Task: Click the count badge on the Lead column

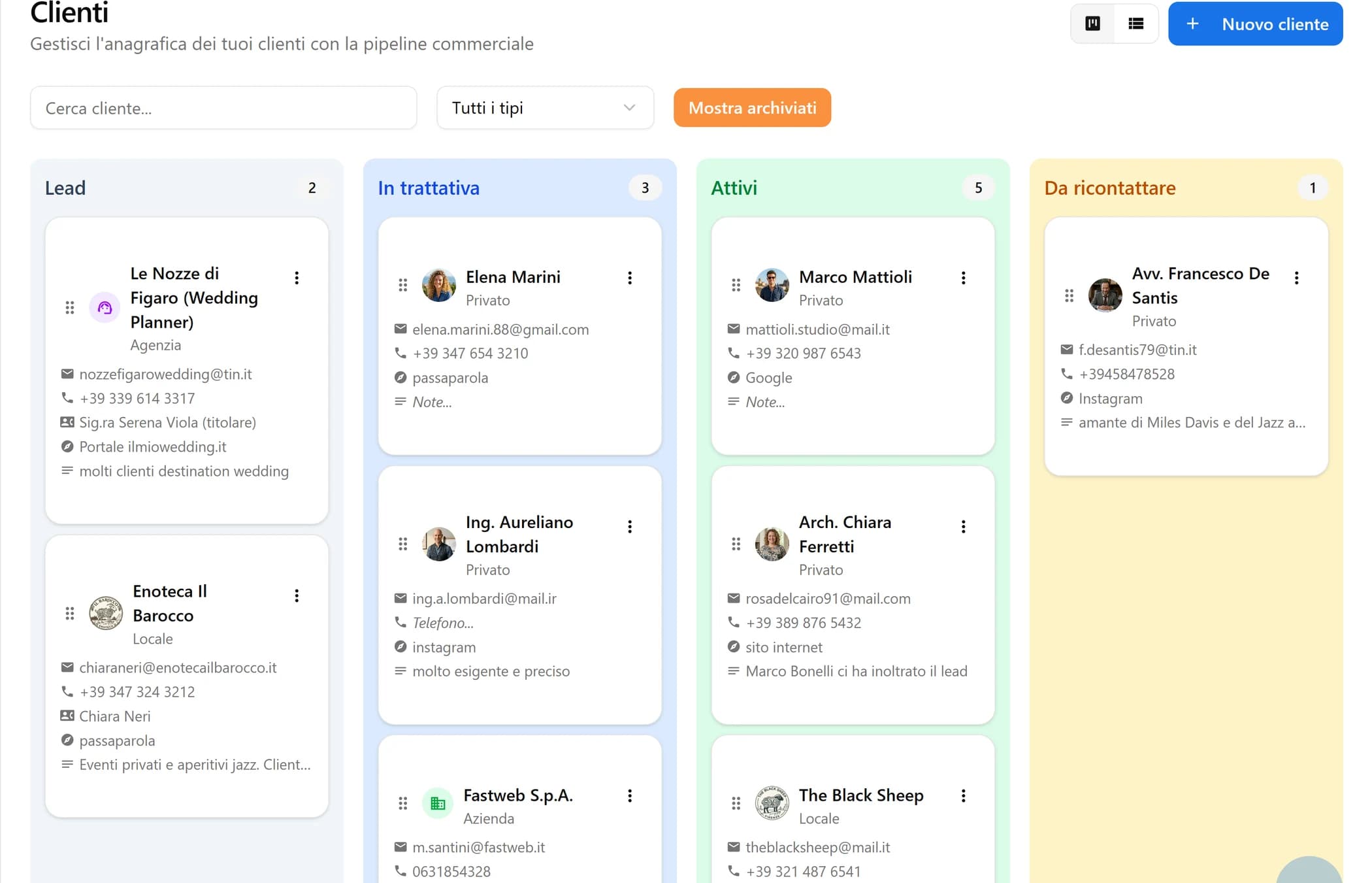Action: [x=312, y=188]
